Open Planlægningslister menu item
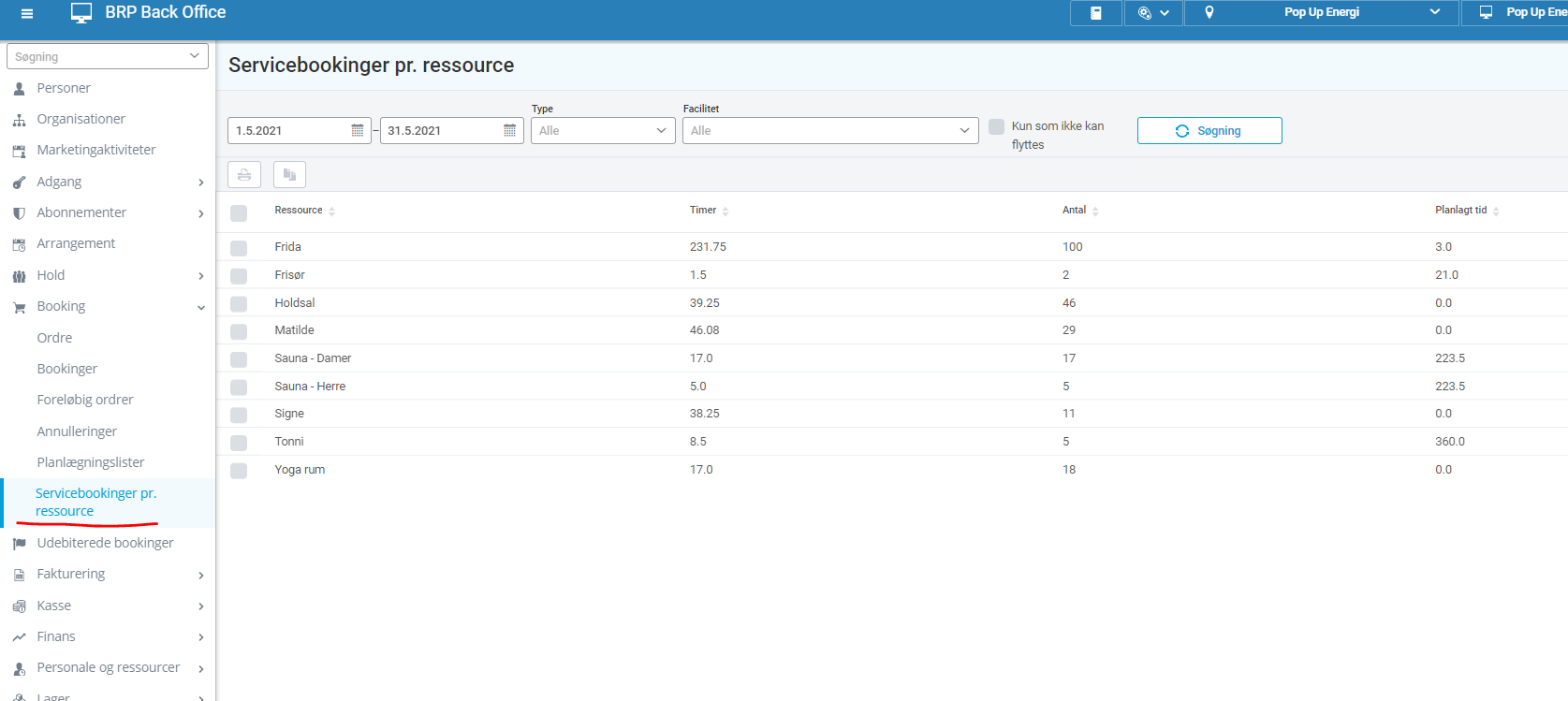This screenshot has width=1568, height=701. click(x=91, y=462)
